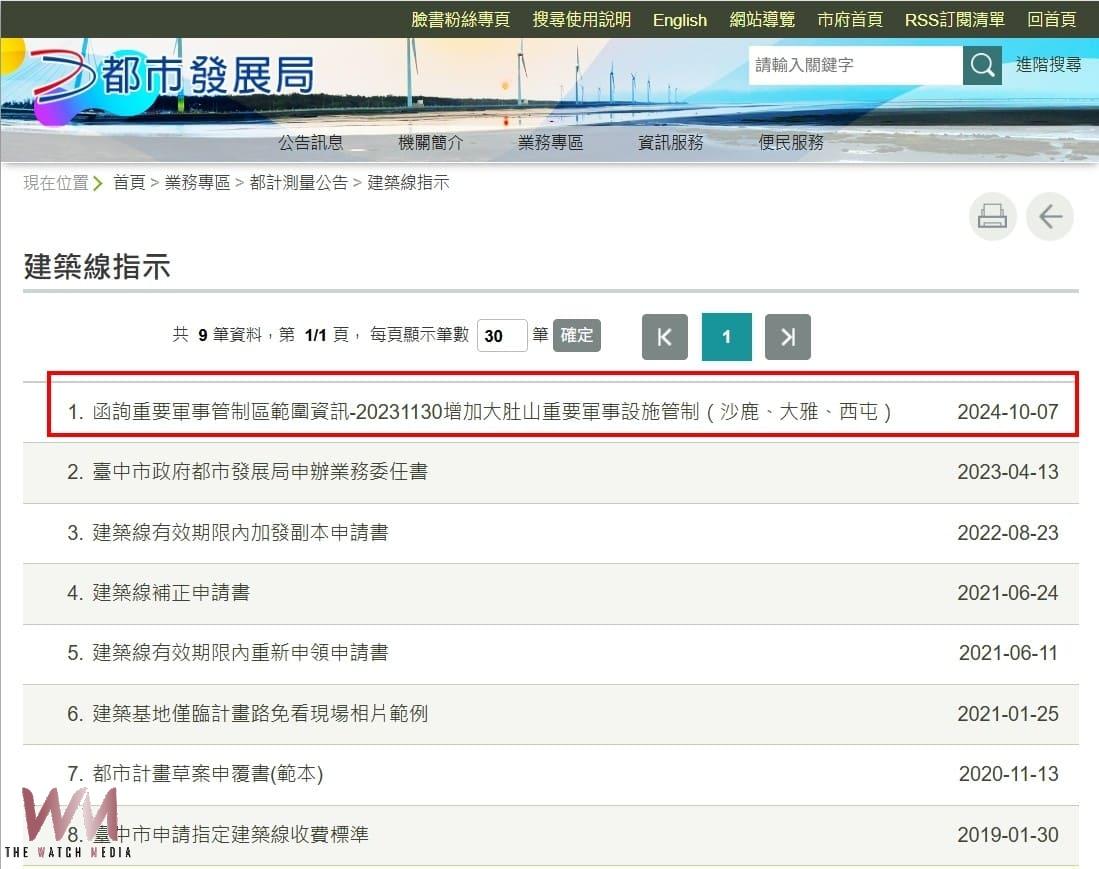Click date 2021-06-11

[1008, 653]
